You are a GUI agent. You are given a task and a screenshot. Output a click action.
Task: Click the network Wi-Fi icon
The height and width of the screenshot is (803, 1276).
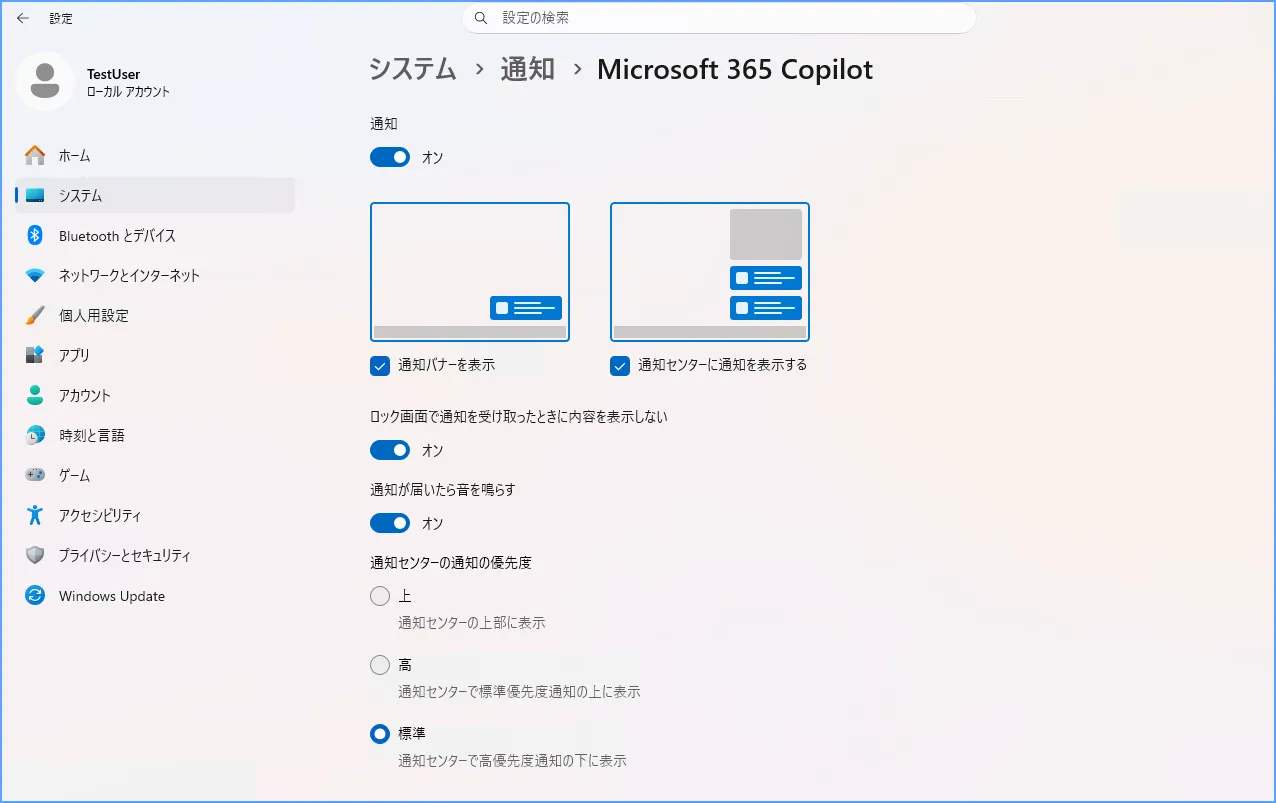coord(35,275)
